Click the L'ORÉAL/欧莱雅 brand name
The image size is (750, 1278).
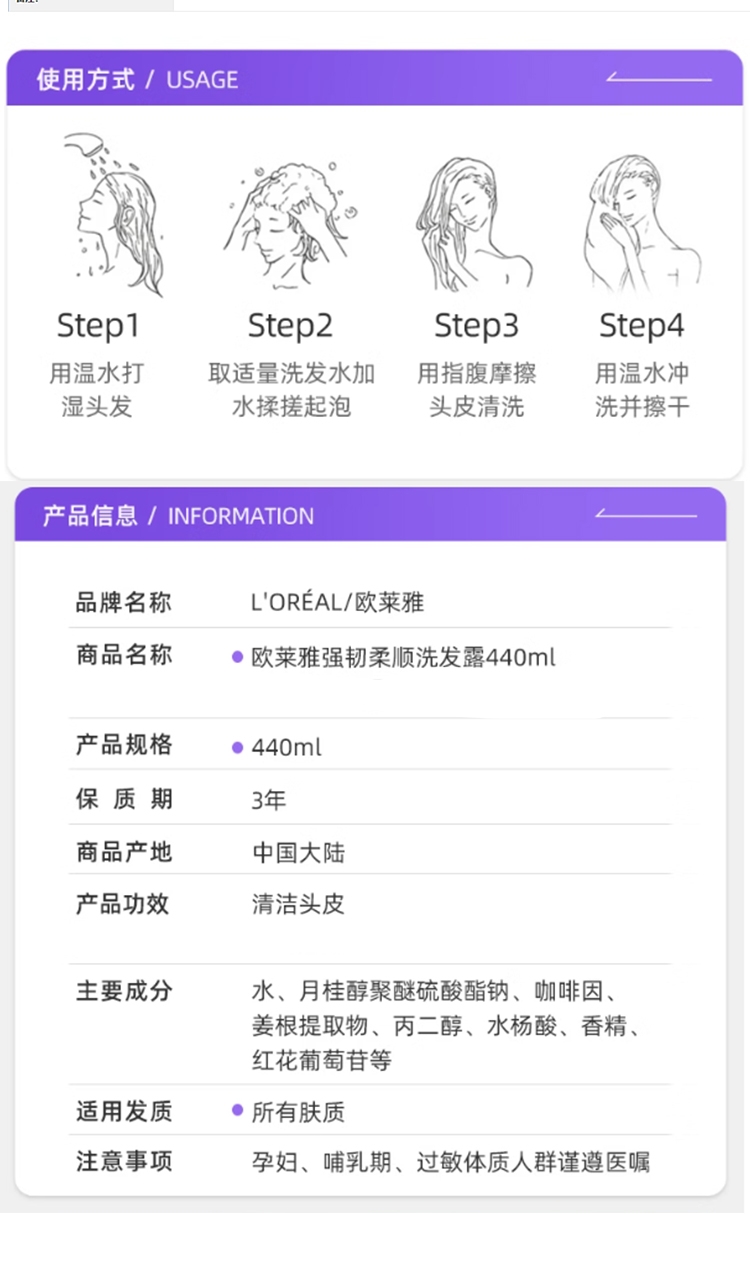coord(337,602)
